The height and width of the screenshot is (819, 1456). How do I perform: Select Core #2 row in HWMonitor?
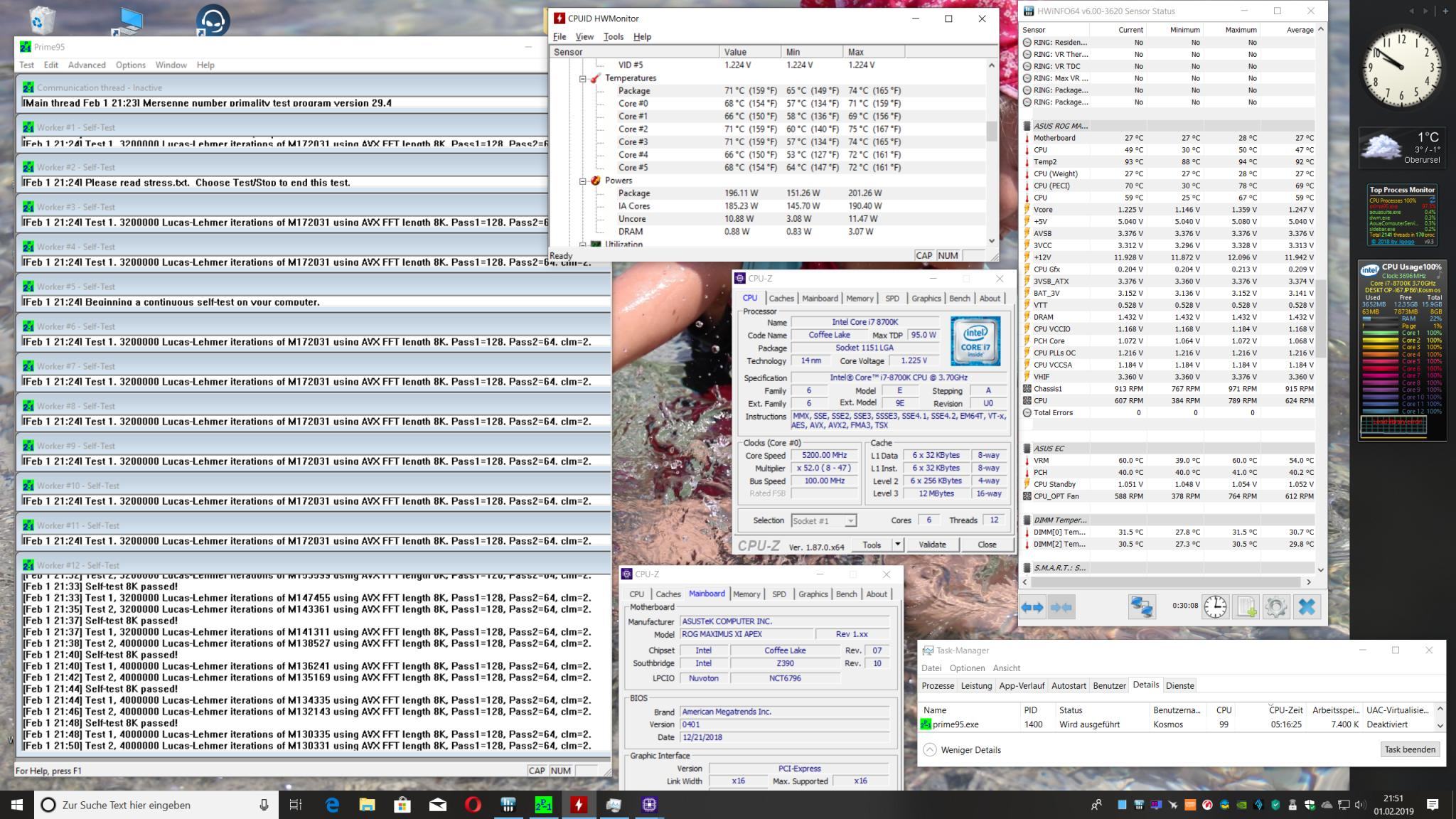(768, 129)
